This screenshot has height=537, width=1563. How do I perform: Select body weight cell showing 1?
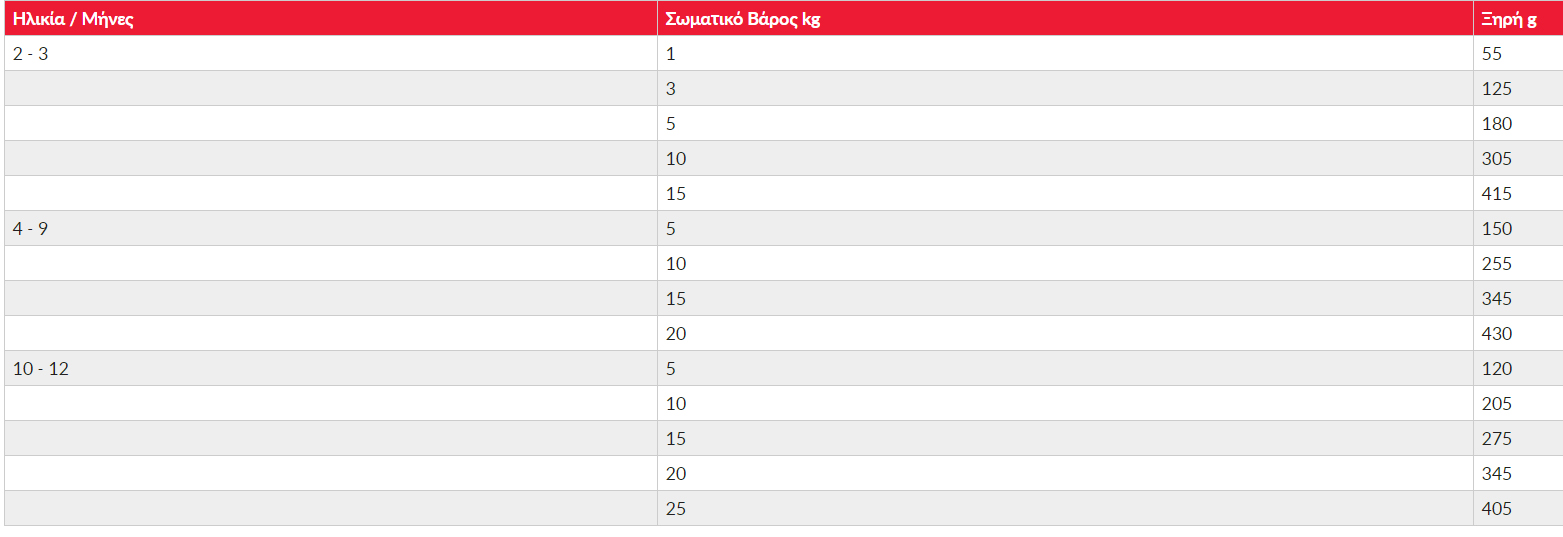click(1065, 54)
